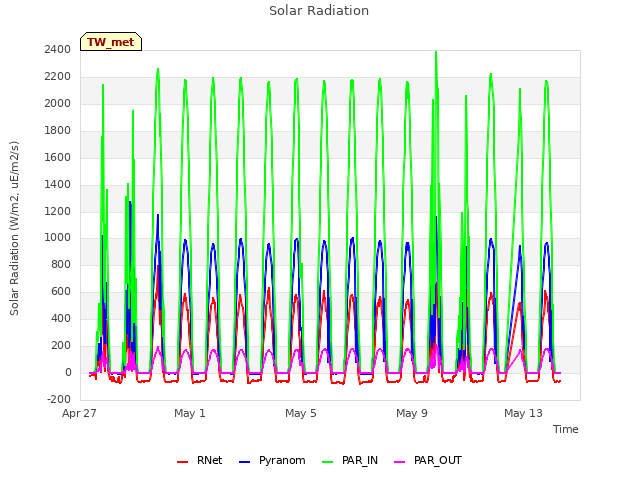Toggle the RNet series in legend
This screenshot has width=640, height=480.
(200, 460)
